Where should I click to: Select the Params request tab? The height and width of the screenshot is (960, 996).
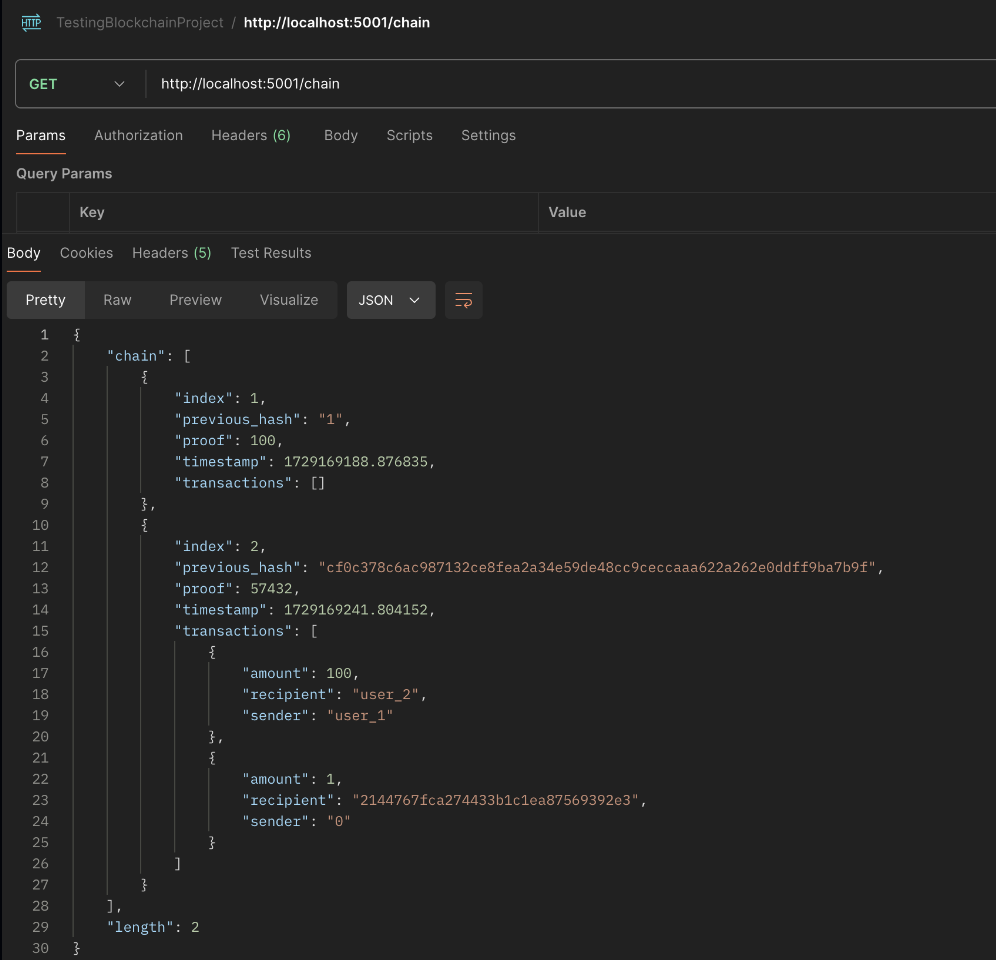[41, 135]
